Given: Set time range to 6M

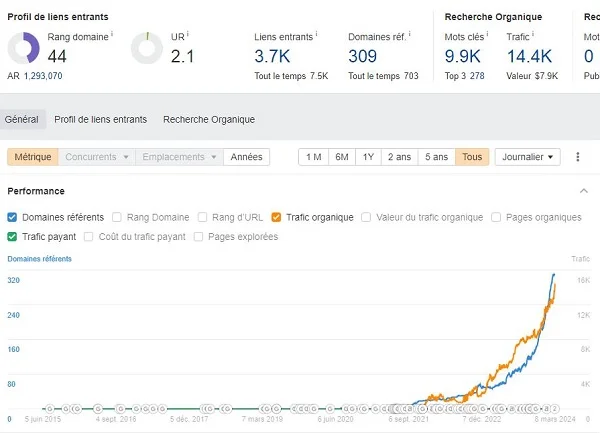Looking at the screenshot, I should pos(342,157).
